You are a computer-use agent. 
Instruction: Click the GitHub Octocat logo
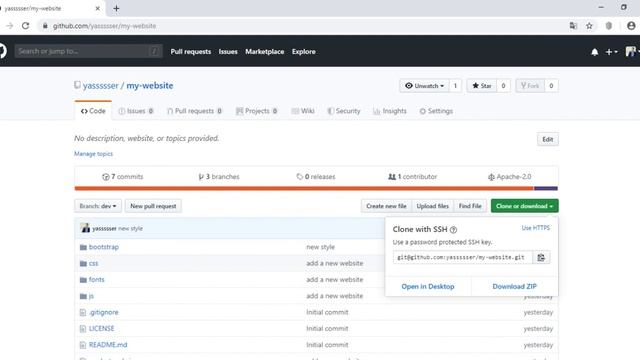click(x=3, y=51)
